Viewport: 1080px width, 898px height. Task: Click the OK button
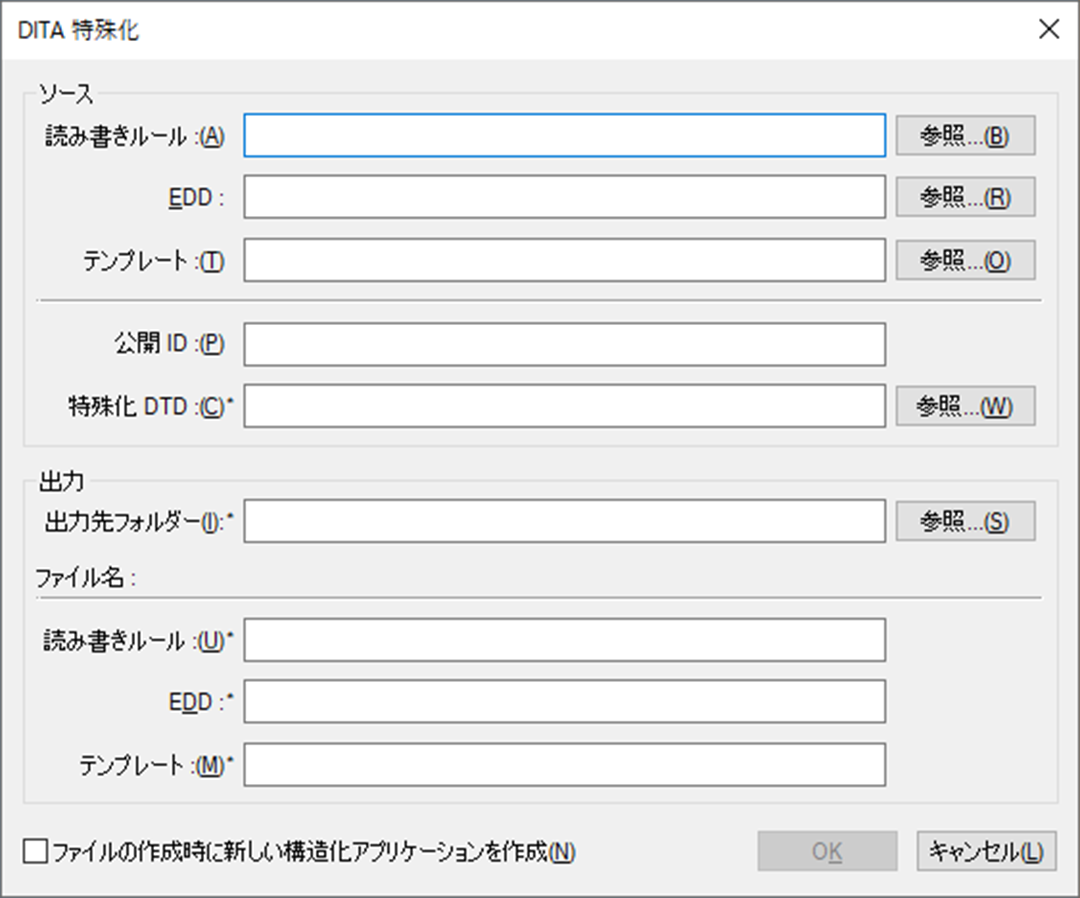[x=826, y=852]
